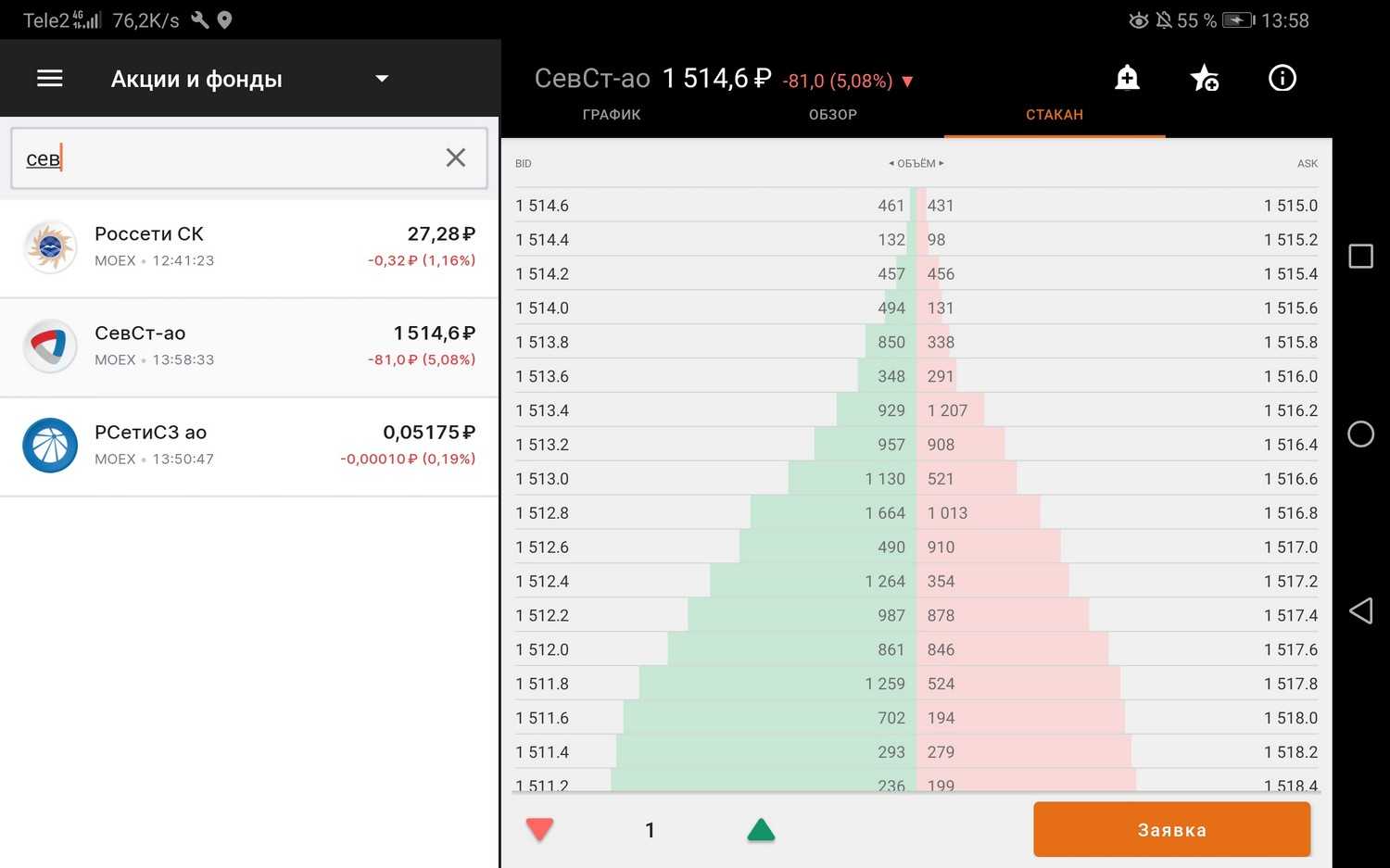Select Россети СК from search results
Viewport: 1390px width, 868px height.
click(x=248, y=247)
